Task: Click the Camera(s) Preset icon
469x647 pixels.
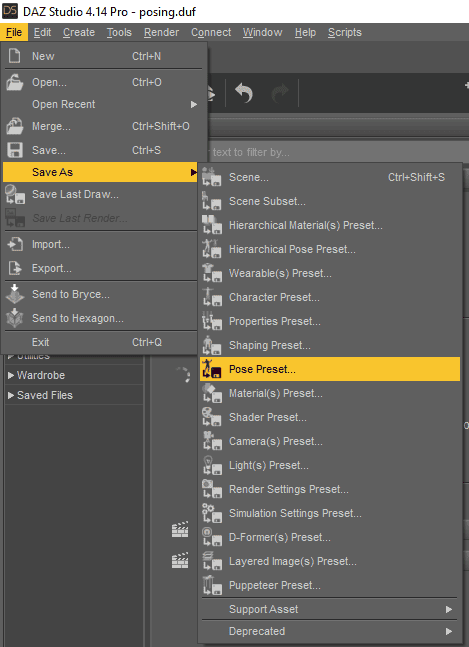Action: point(212,441)
